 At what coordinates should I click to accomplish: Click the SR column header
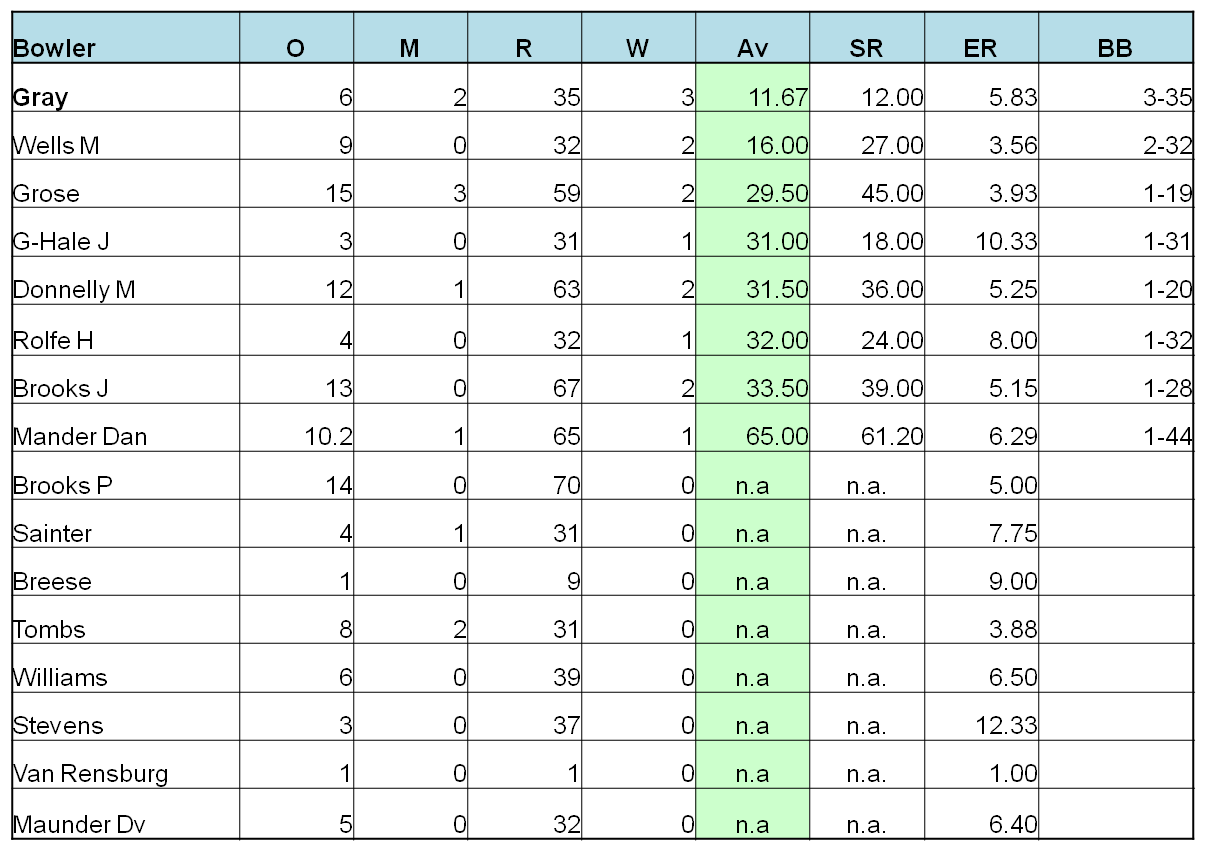coord(867,48)
